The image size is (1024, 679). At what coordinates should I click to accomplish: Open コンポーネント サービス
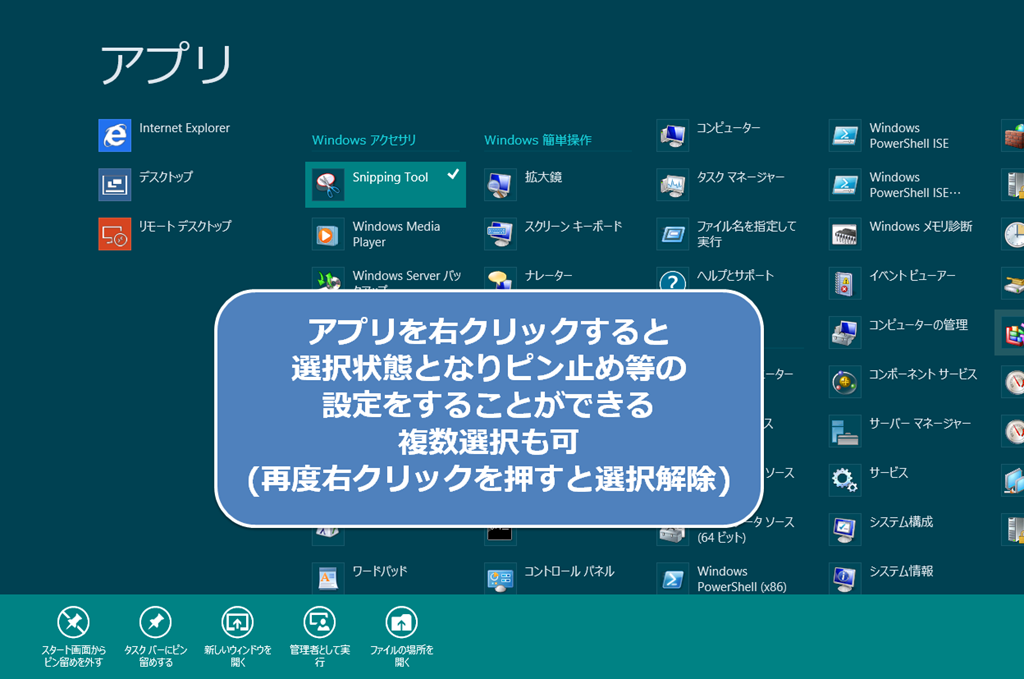(903, 381)
